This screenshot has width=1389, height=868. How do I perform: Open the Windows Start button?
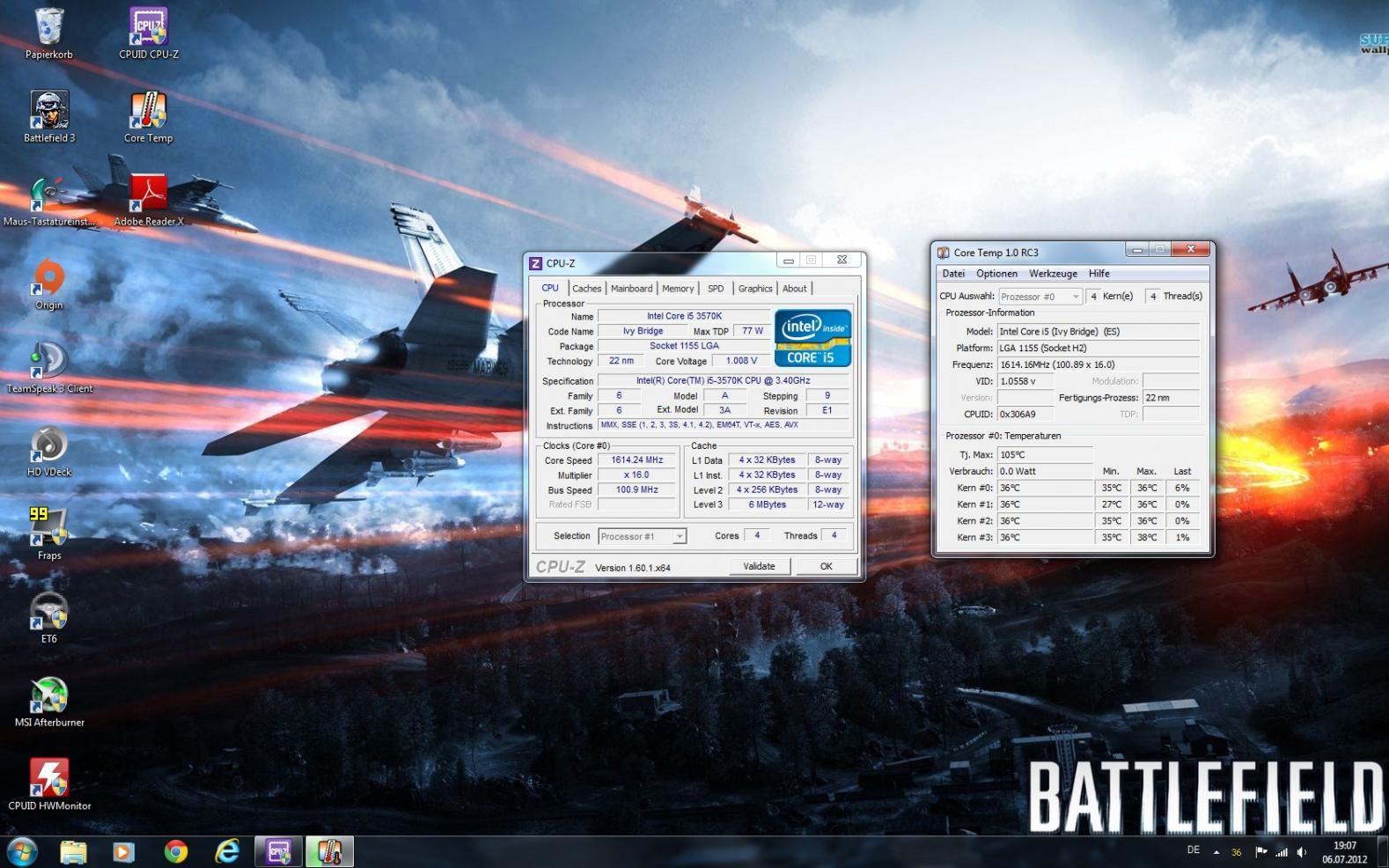[21, 851]
